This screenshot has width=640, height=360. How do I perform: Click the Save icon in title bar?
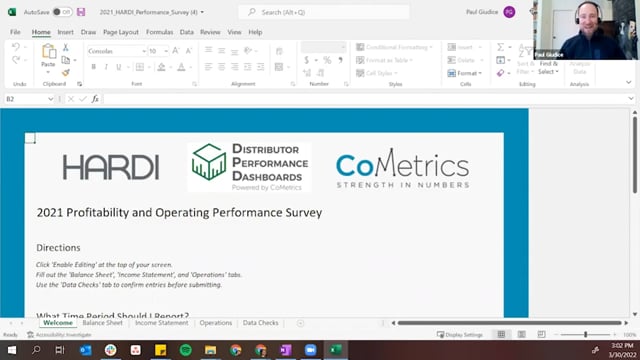(81, 12)
